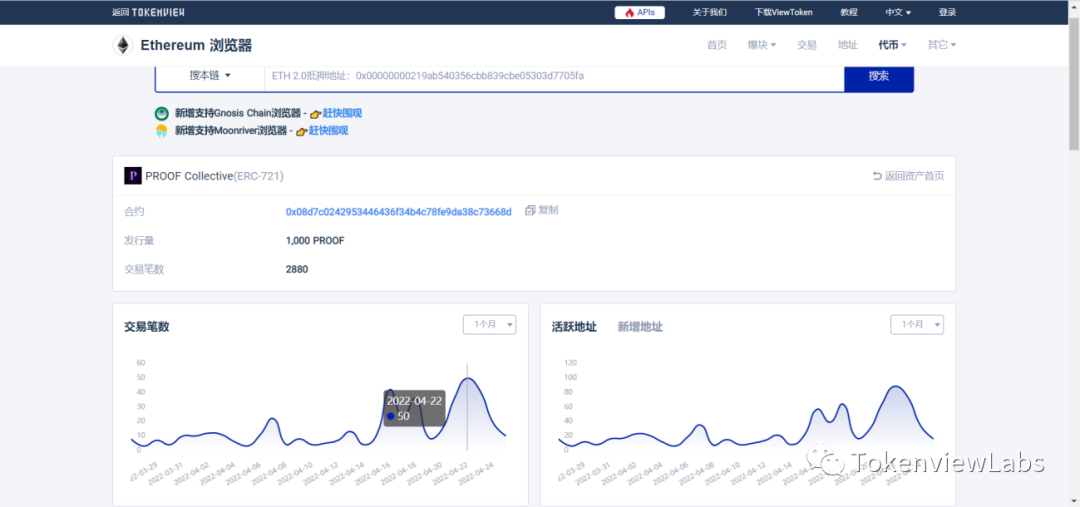Click the Gnosis Chain green icon
The image size is (1080, 507).
point(161,114)
